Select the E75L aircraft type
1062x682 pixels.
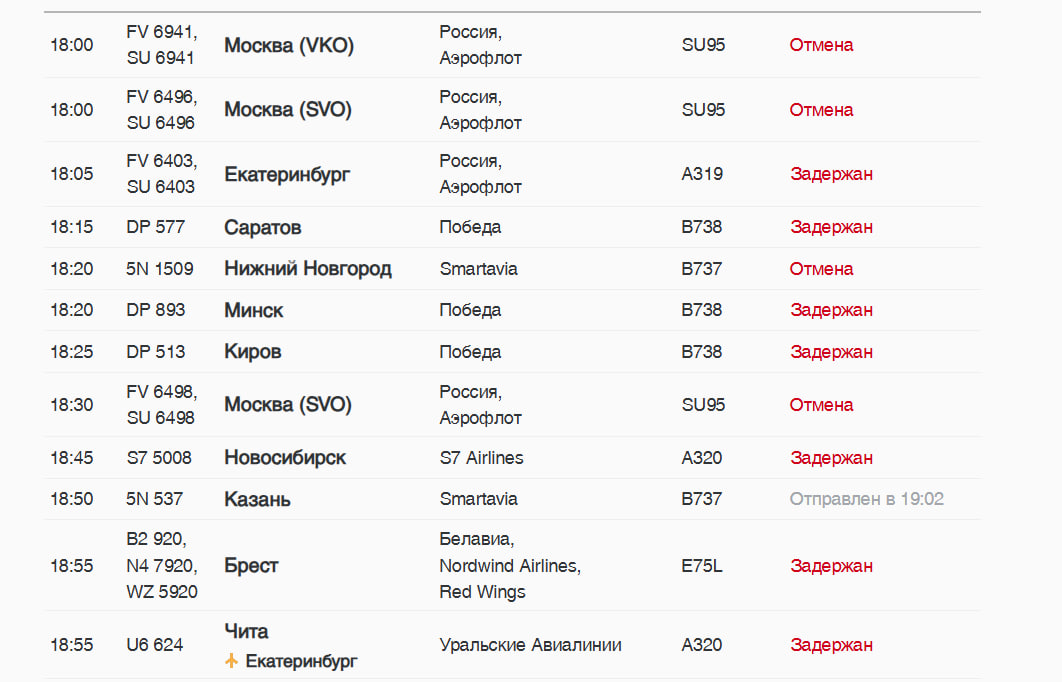click(x=702, y=566)
